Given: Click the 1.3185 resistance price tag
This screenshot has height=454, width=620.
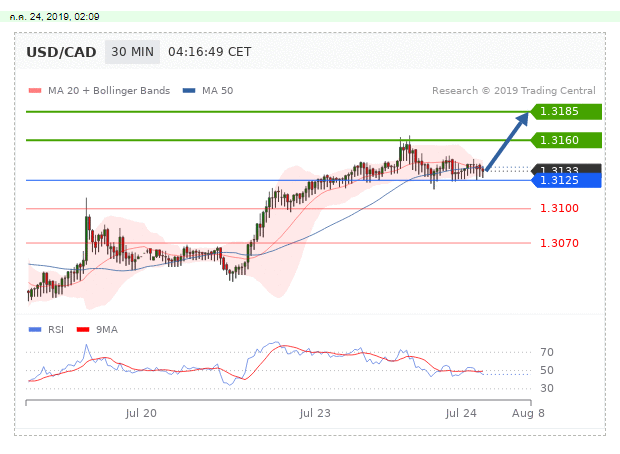Looking at the screenshot, I should click(x=566, y=112).
